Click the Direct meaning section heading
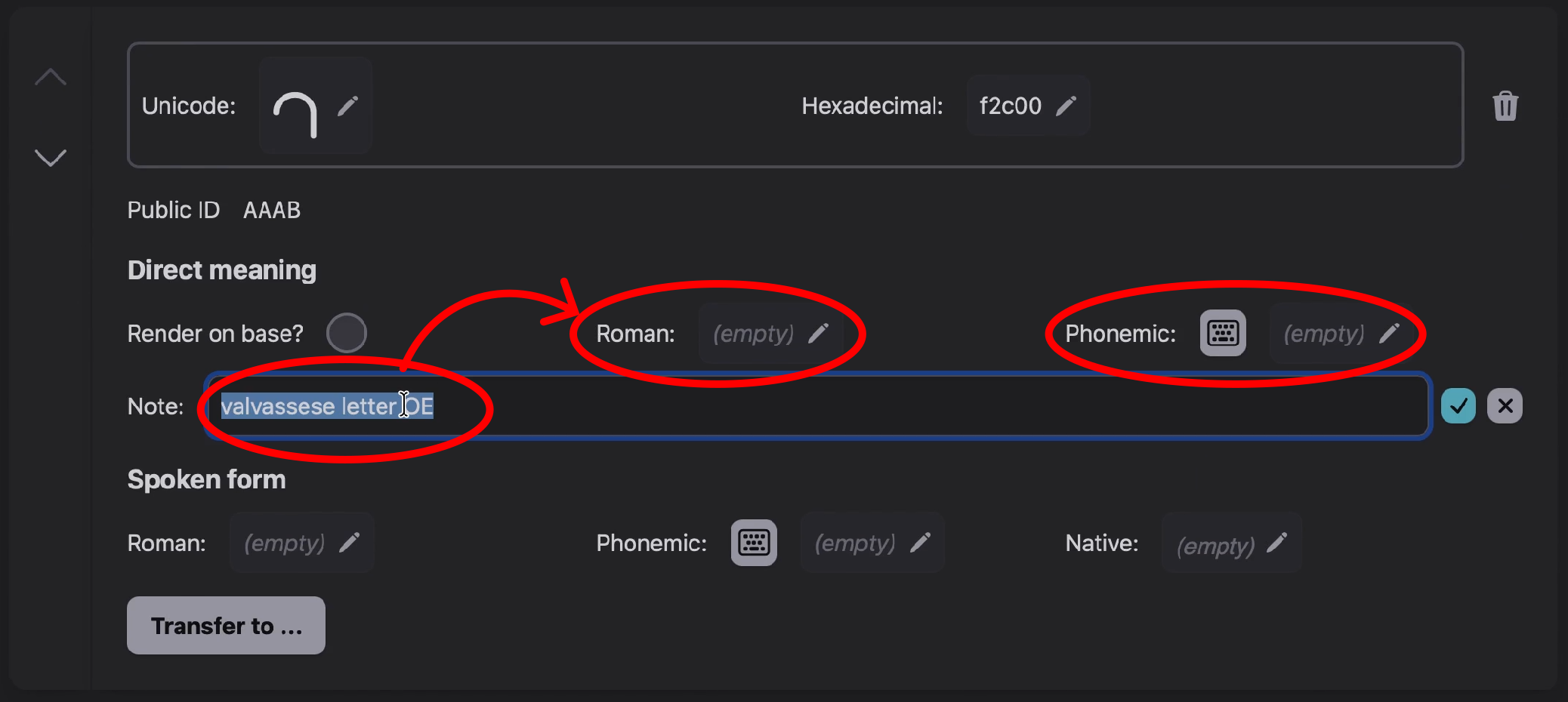The image size is (1568, 702). [221, 269]
